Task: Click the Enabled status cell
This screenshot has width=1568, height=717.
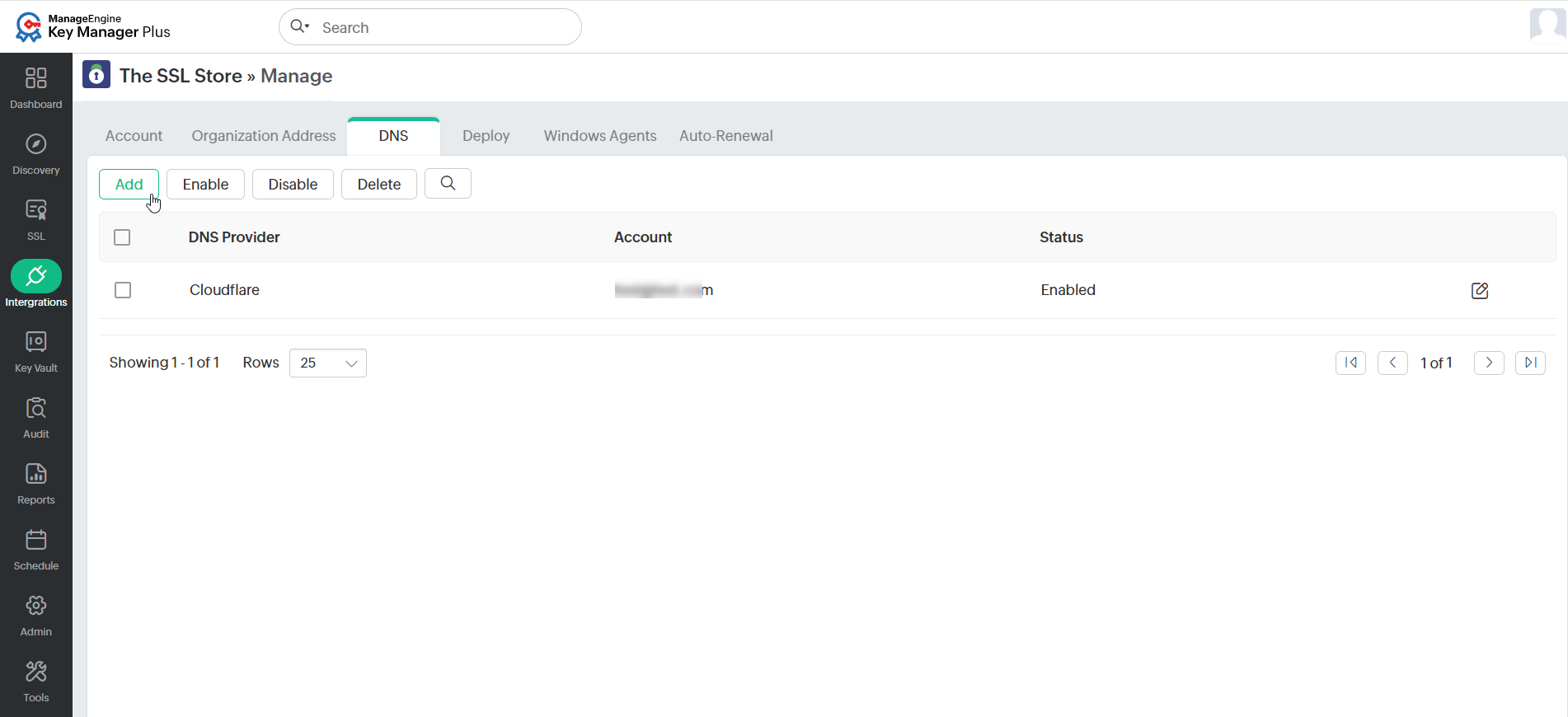Action: tap(1068, 290)
